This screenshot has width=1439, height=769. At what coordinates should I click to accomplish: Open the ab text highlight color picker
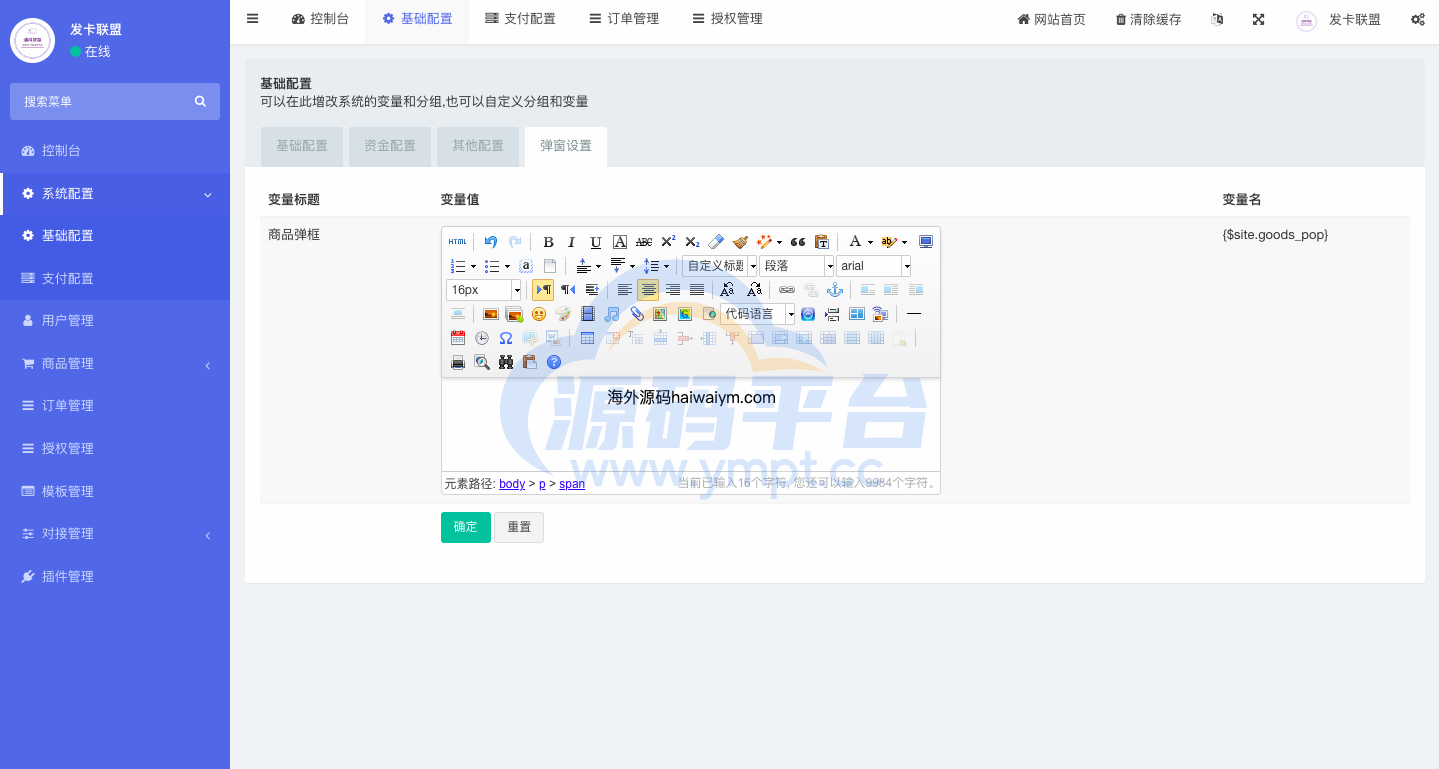click(x=889, y=242)
